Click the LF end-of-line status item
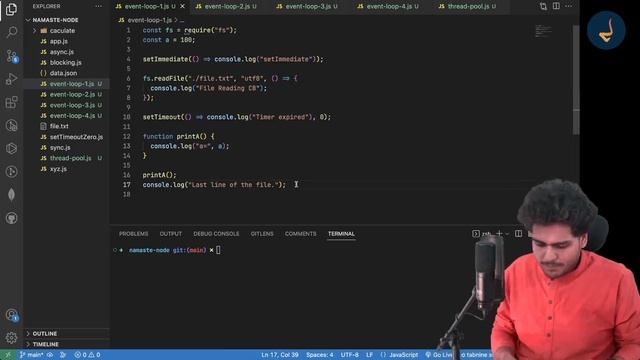This screenshot has width=640, height=360. point(369,355)
